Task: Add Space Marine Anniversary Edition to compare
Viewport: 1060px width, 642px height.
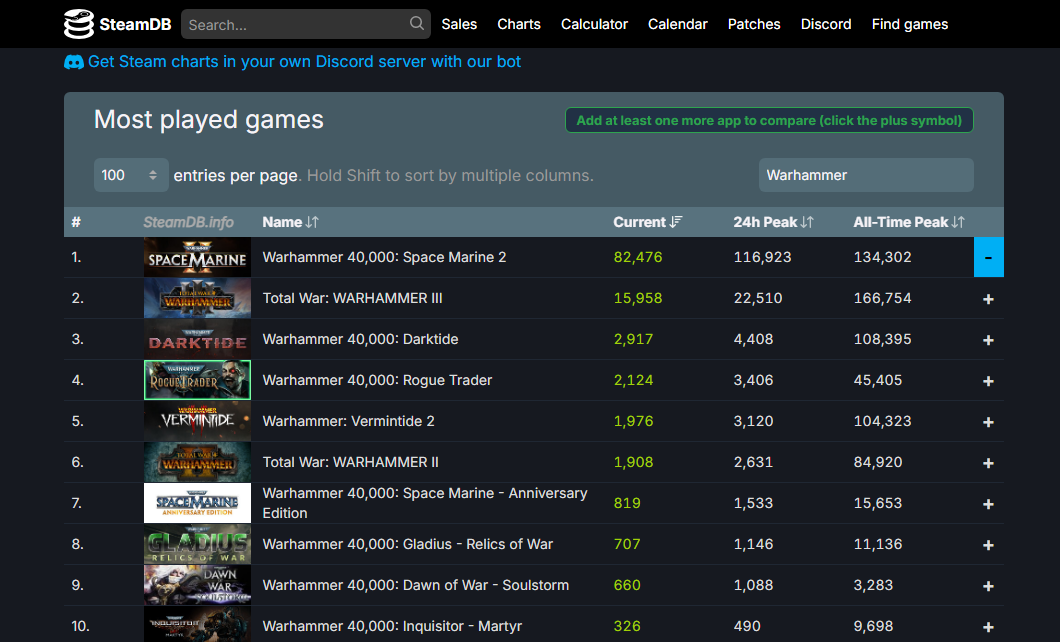Action: 988,504
